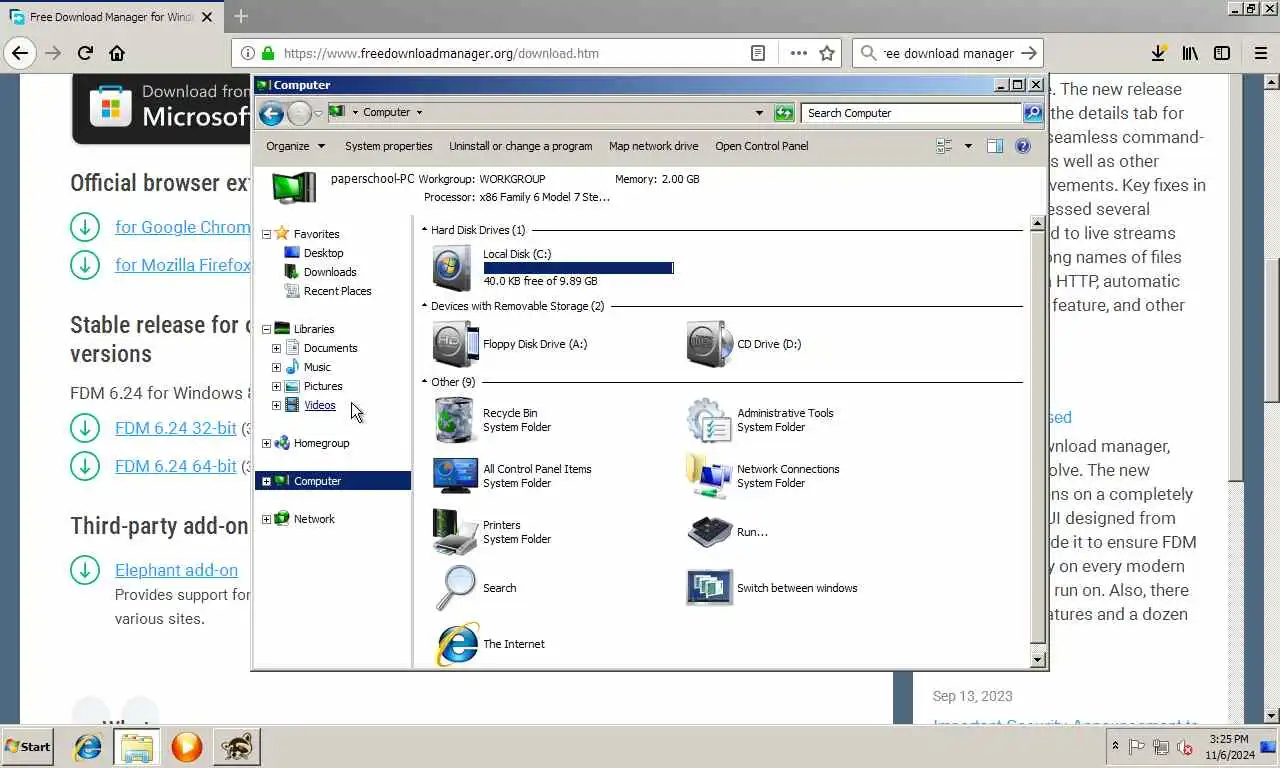Click the Change your view icon

(944, 146)
